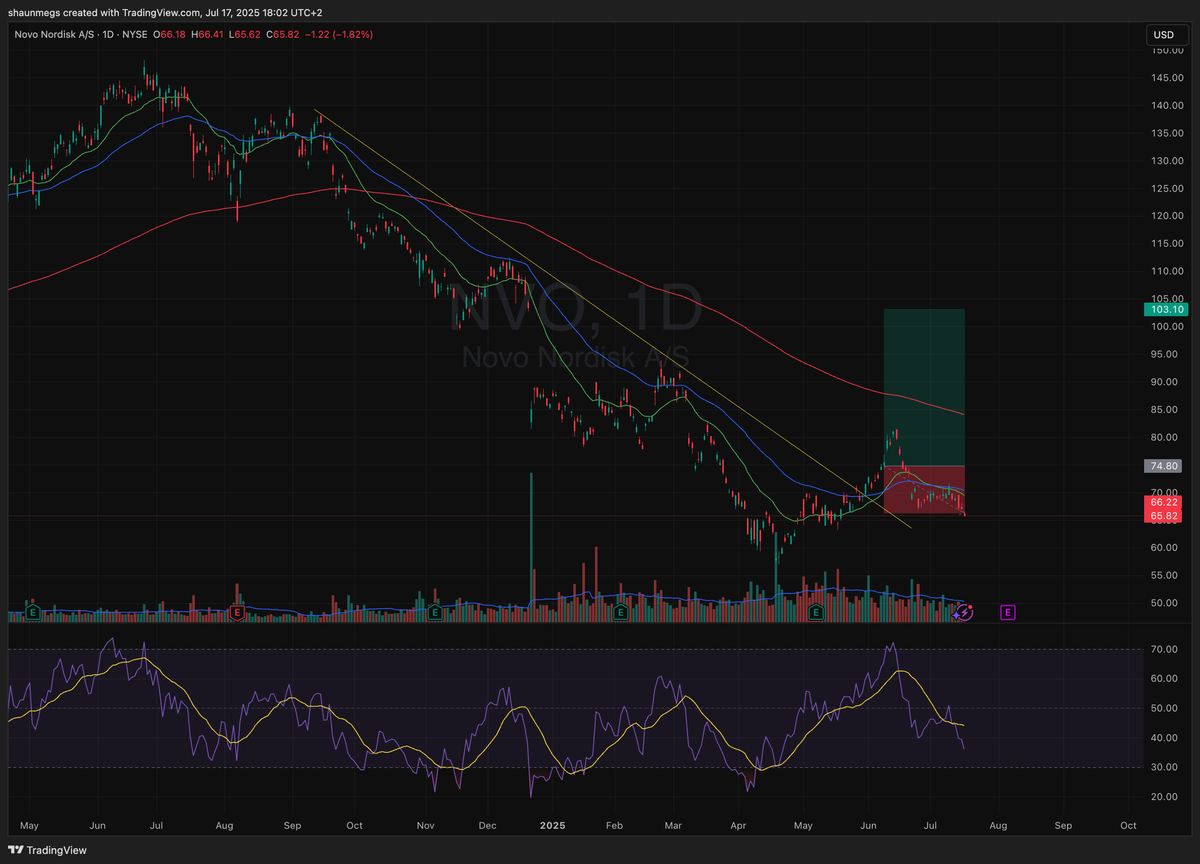Click the purple upcoming earnings E icon
This screenshot has height=864, width=1200.
coord(1007,611)
